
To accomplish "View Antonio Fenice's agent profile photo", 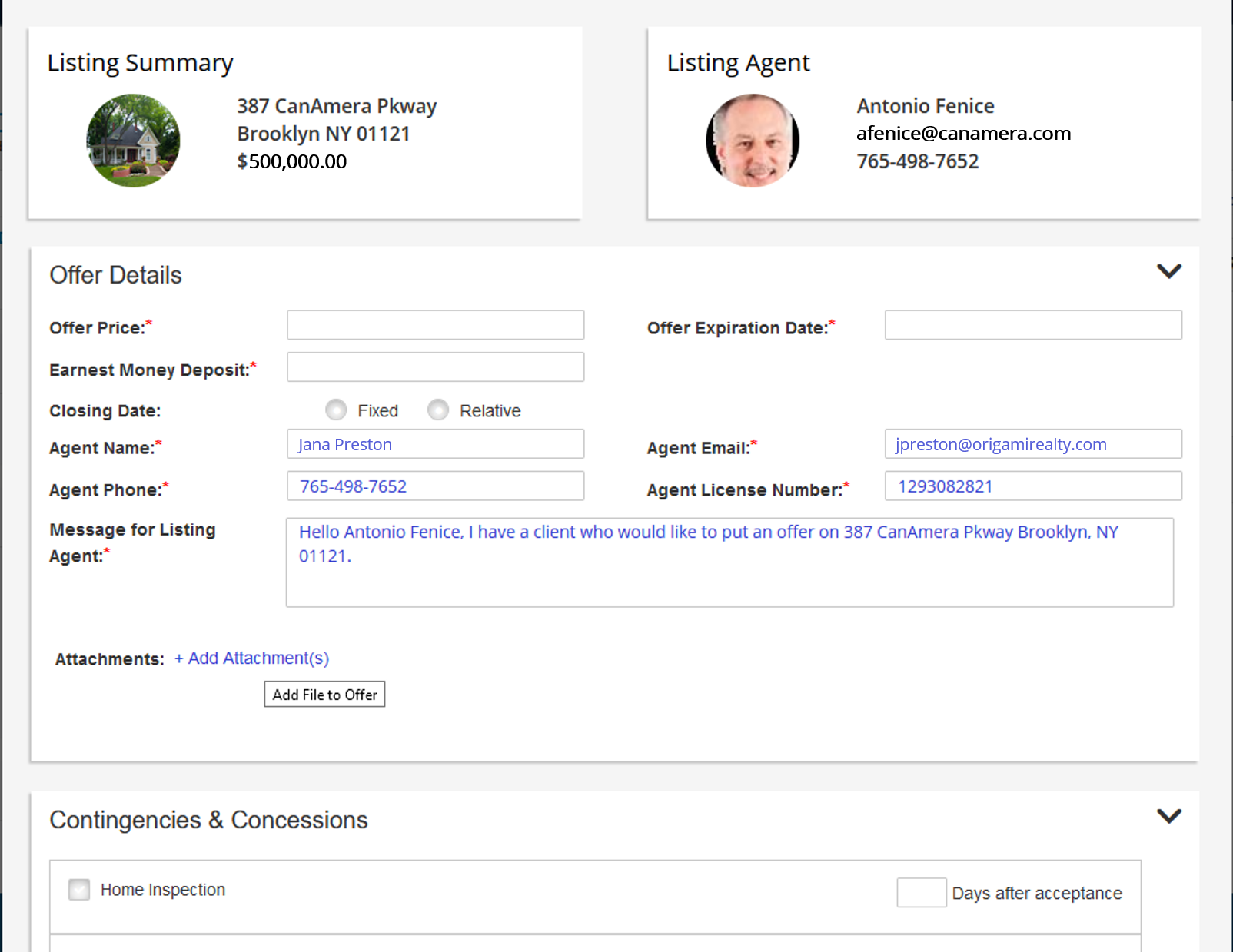I will (753, 140).
